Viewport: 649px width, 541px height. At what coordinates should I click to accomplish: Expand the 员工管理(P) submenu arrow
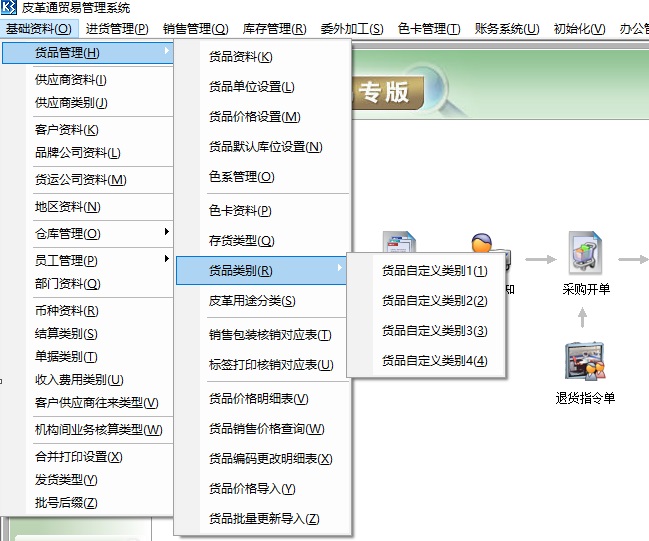click(x=166, y=259)
